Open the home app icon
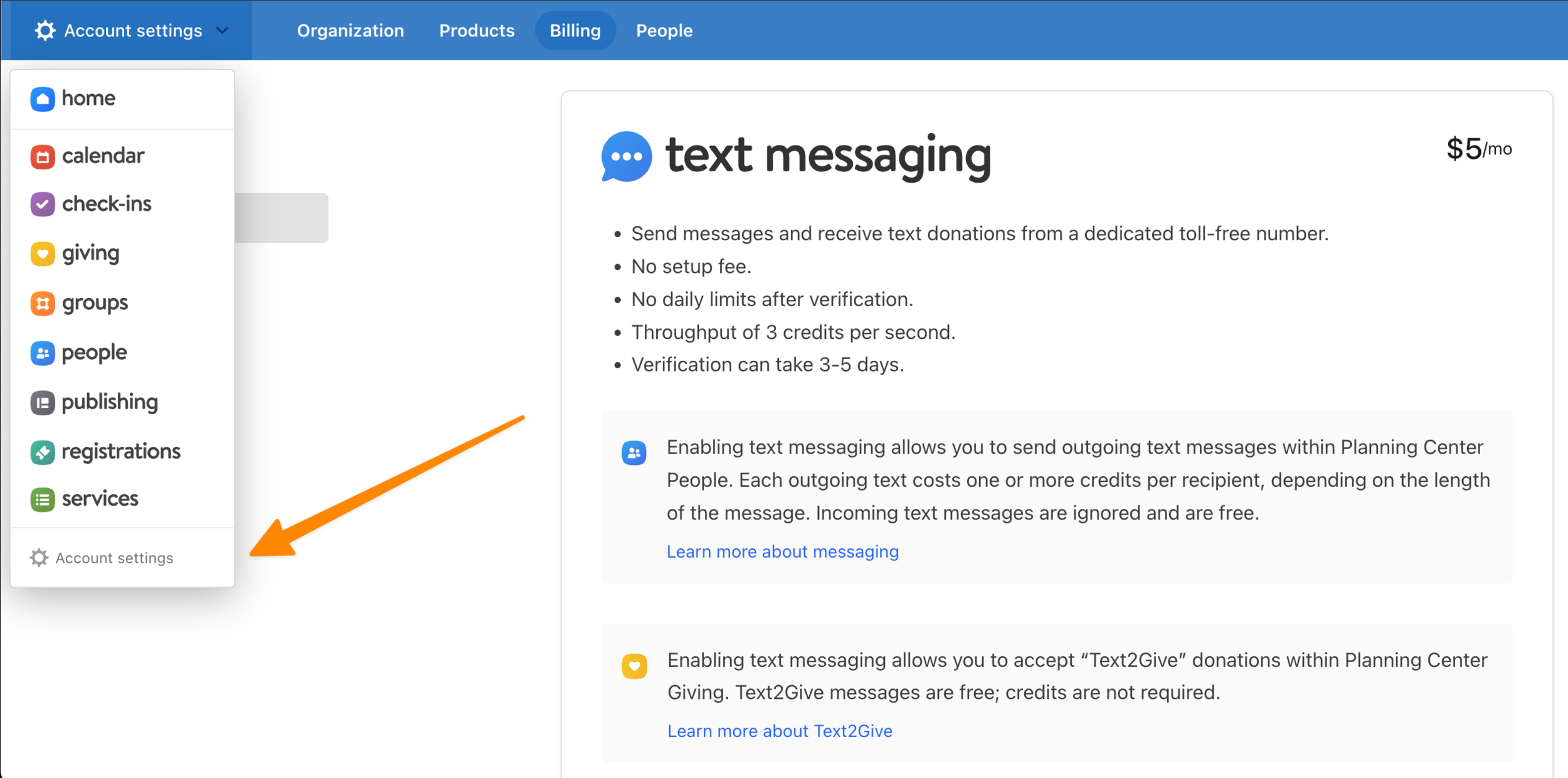 pyautogui.click(x=43, y=99)
